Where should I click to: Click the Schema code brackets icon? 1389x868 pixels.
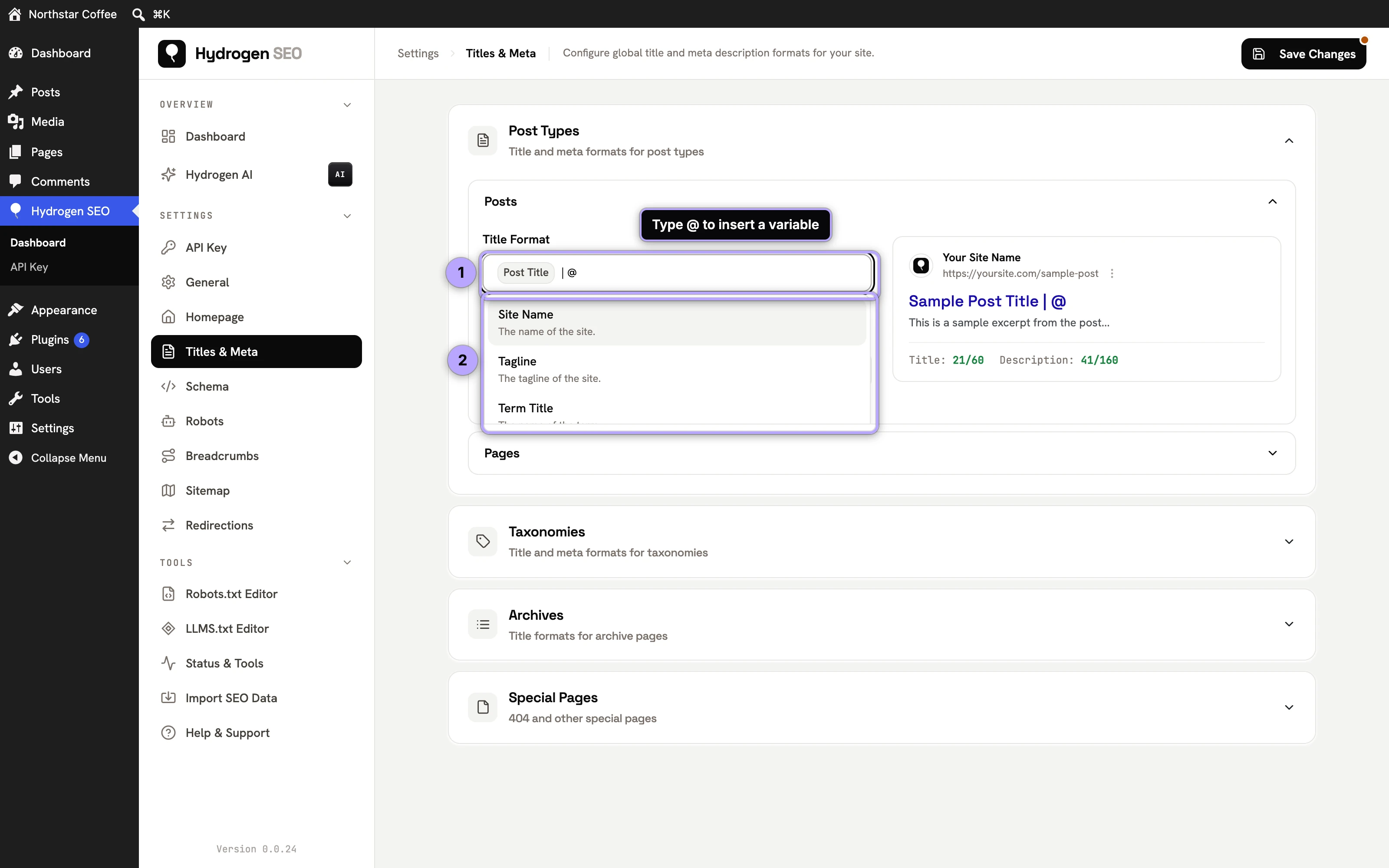pyautogui.click(x=168, y=386)
